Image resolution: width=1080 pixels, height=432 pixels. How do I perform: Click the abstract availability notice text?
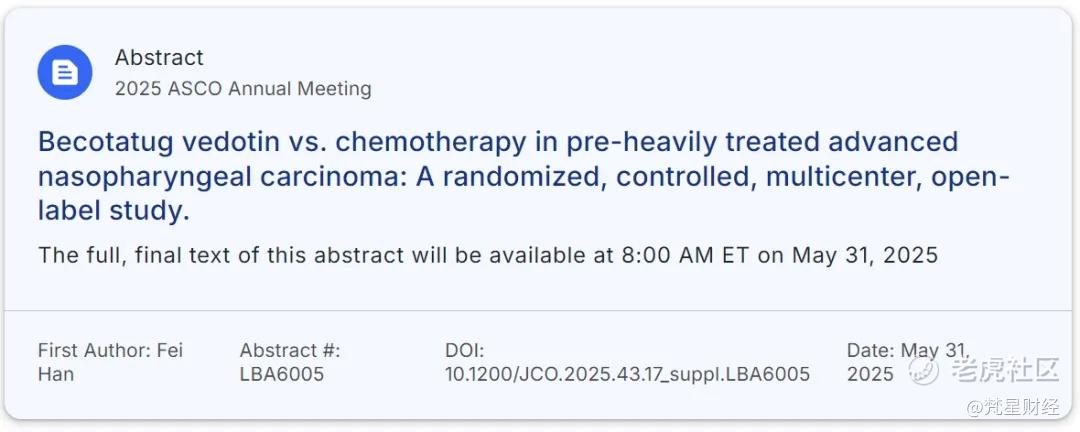(488, 256)
